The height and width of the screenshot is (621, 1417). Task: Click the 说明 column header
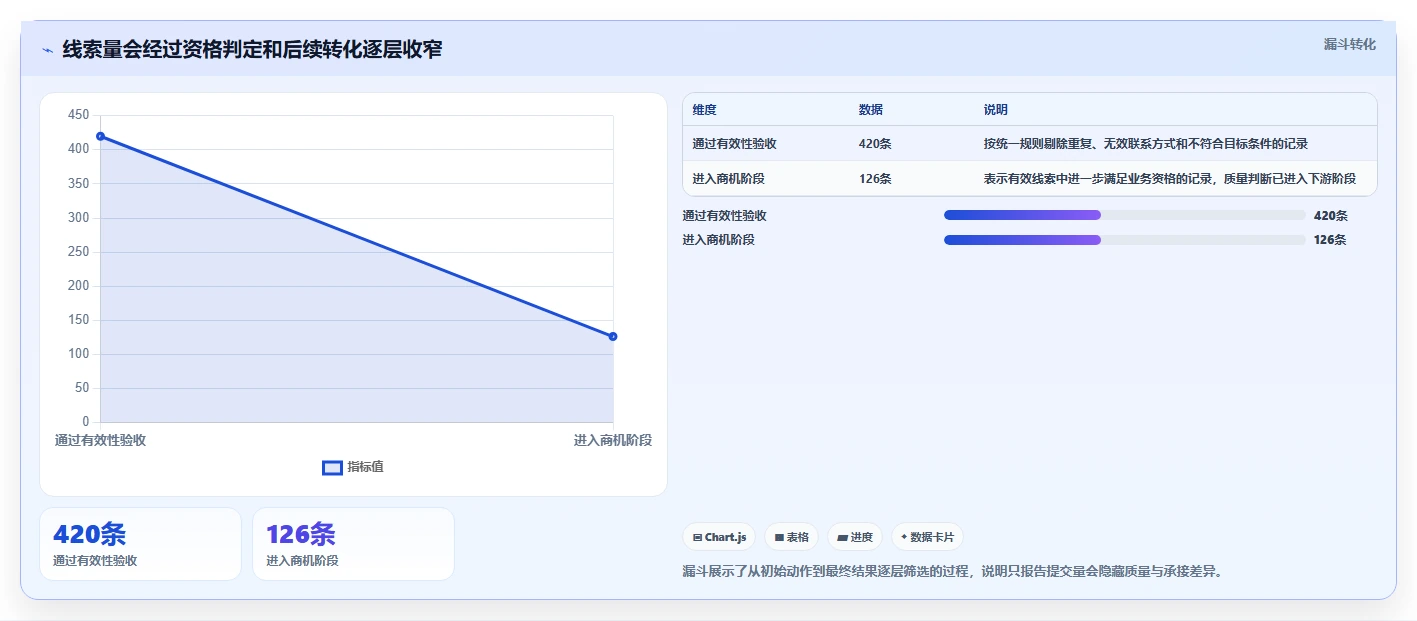(x=995, y=110)
